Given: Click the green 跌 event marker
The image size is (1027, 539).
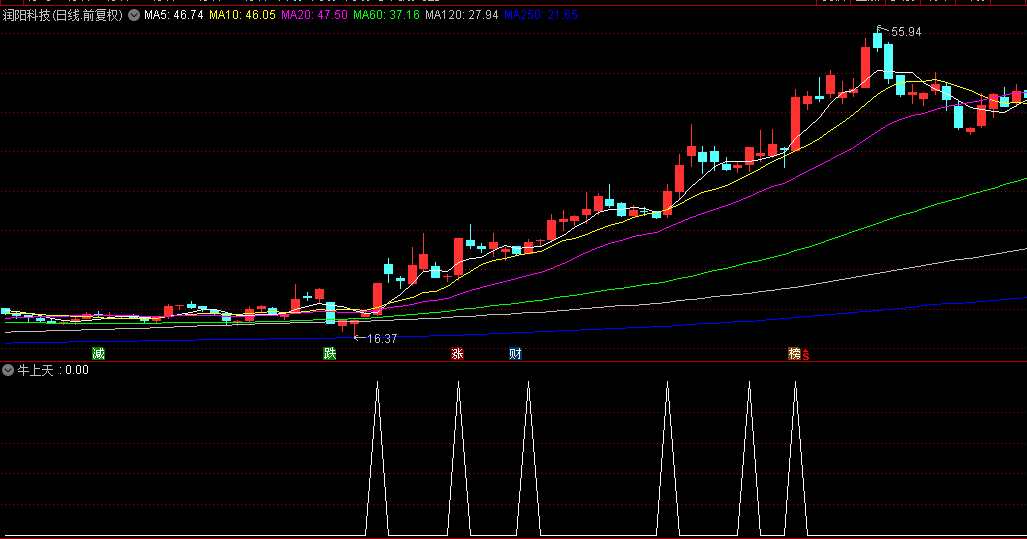Looking at the screenshot, I should coord(329,354).
